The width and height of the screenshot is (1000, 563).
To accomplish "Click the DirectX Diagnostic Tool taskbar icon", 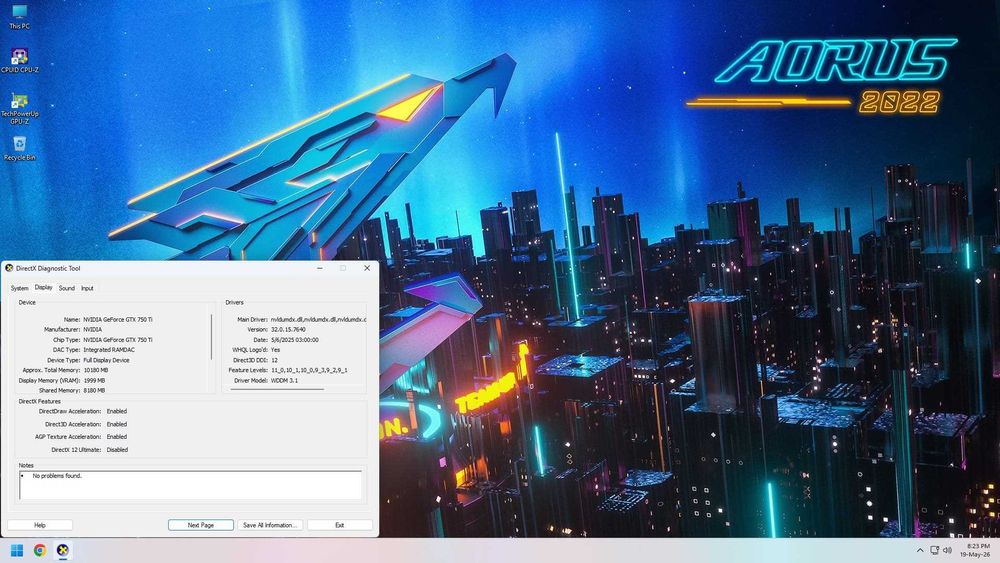I will coord(62,550).
